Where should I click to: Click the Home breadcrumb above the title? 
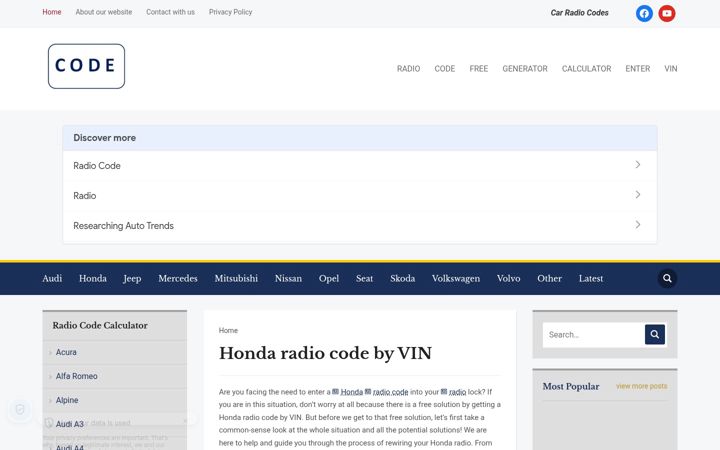click(x=228, y=330)
